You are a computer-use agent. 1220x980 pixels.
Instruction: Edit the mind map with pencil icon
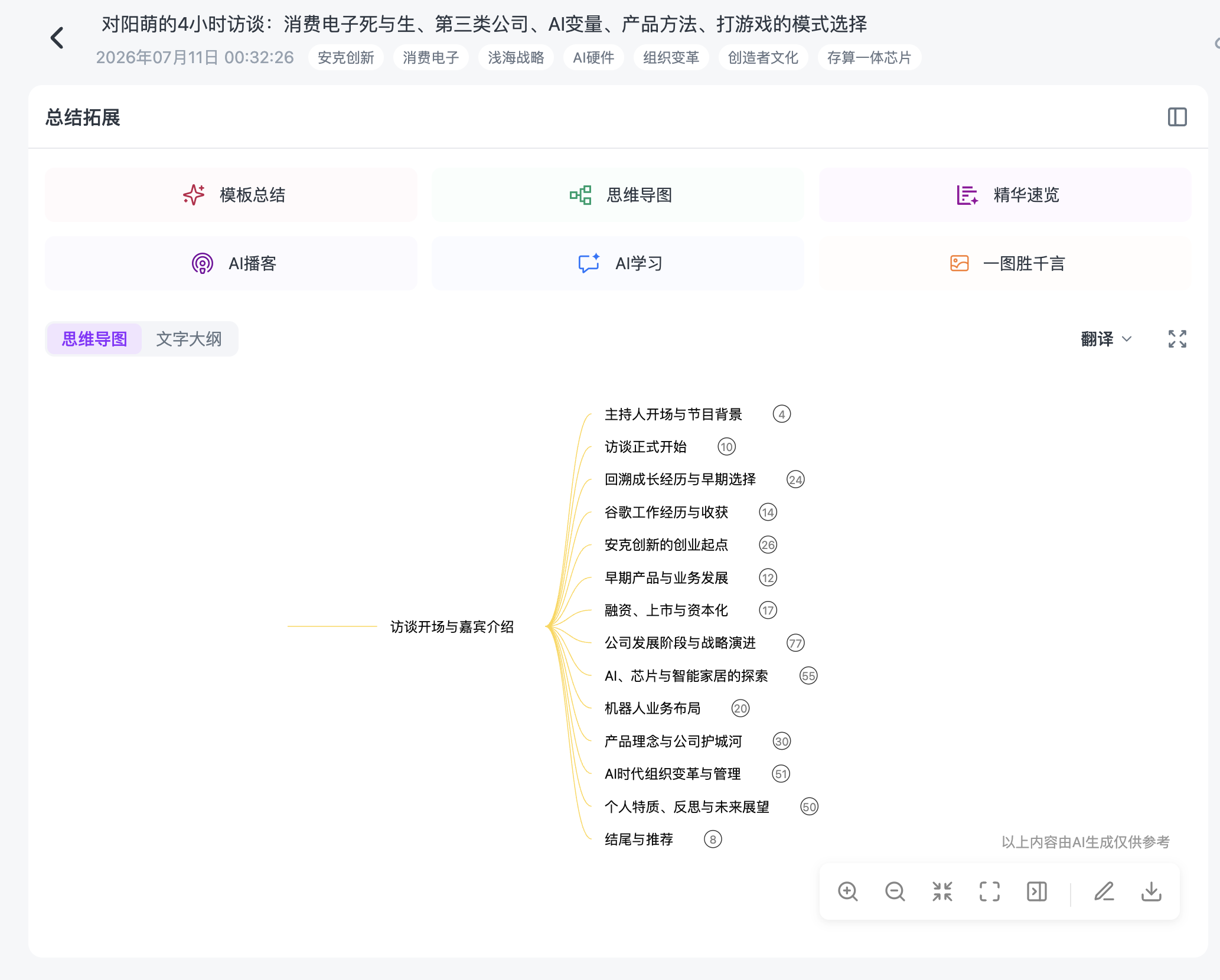pos(1104,891)
